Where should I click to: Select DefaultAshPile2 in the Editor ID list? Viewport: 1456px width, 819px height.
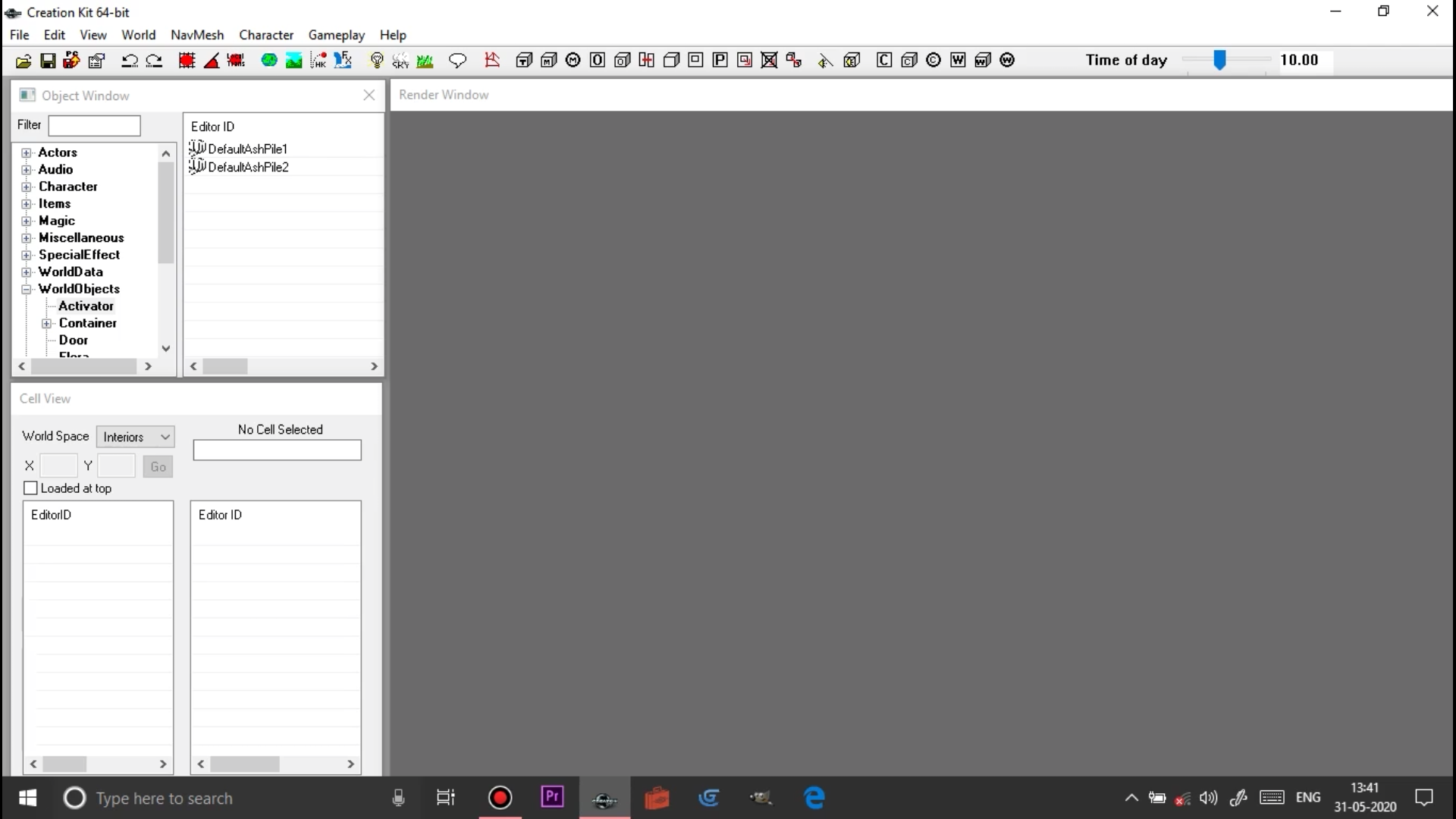248,167
